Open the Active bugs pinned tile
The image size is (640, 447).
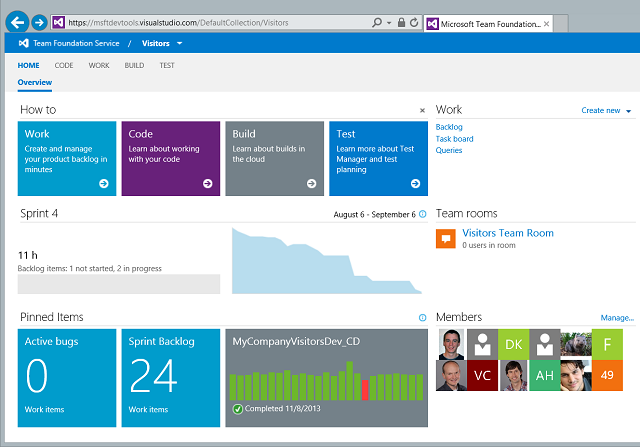point(67,378)
